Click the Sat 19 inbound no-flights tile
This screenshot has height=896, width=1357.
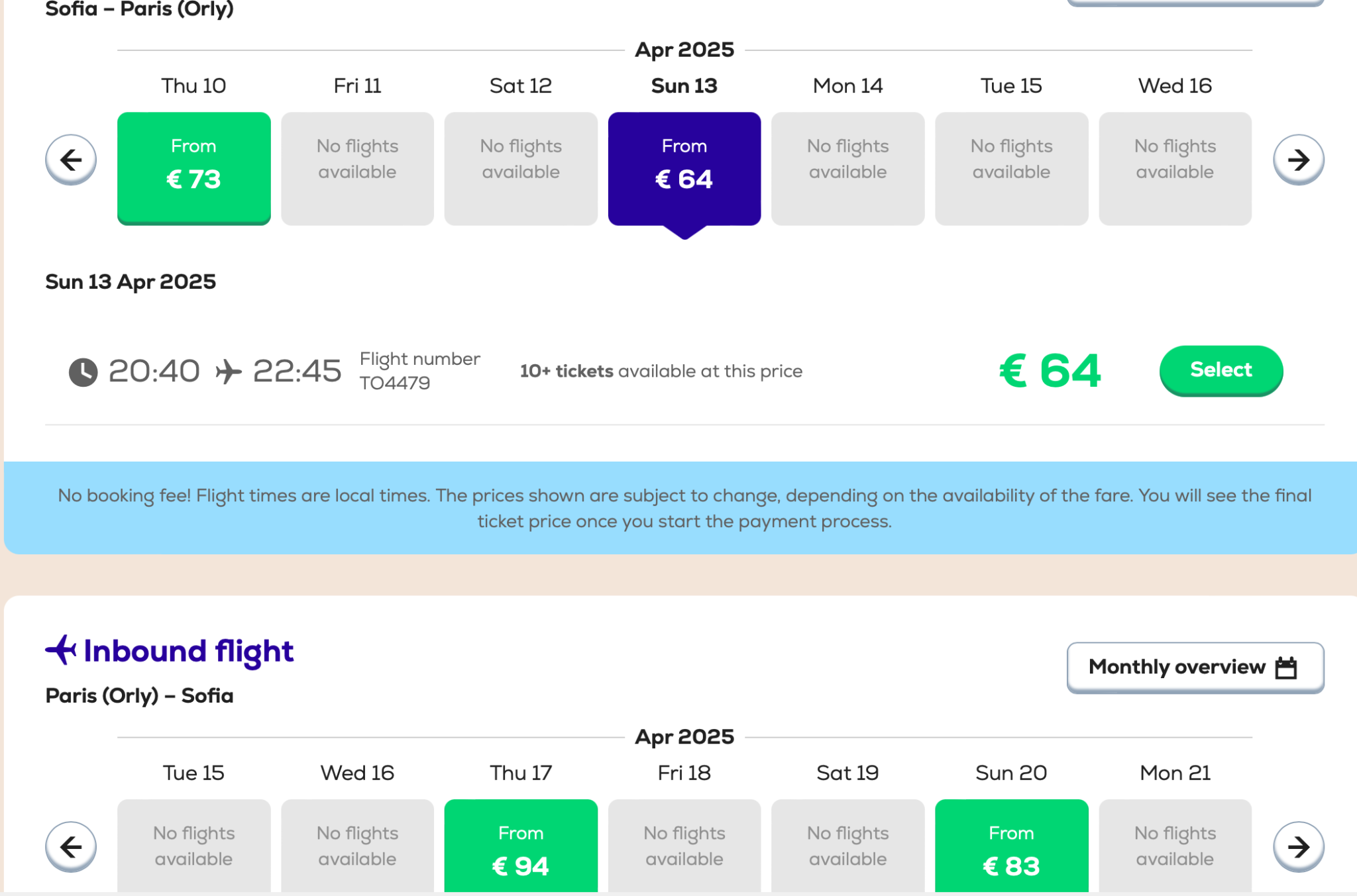(x=847, y=846)
